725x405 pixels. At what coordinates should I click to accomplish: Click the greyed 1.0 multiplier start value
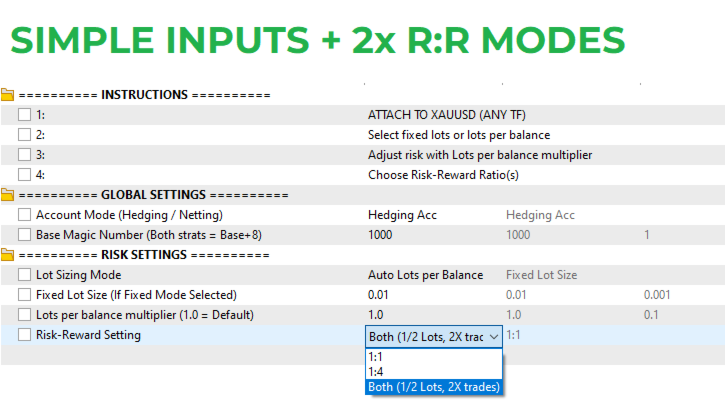pos(513,315)
